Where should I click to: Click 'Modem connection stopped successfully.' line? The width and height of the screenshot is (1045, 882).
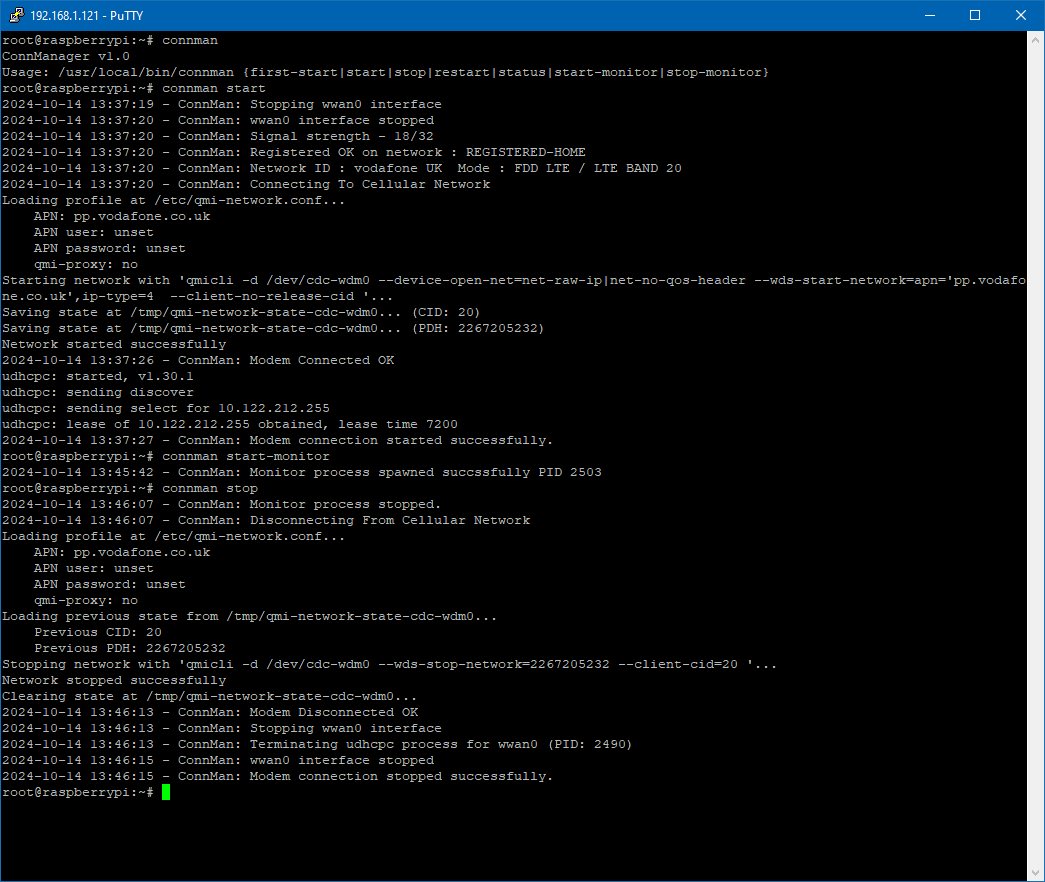point(278,776)
